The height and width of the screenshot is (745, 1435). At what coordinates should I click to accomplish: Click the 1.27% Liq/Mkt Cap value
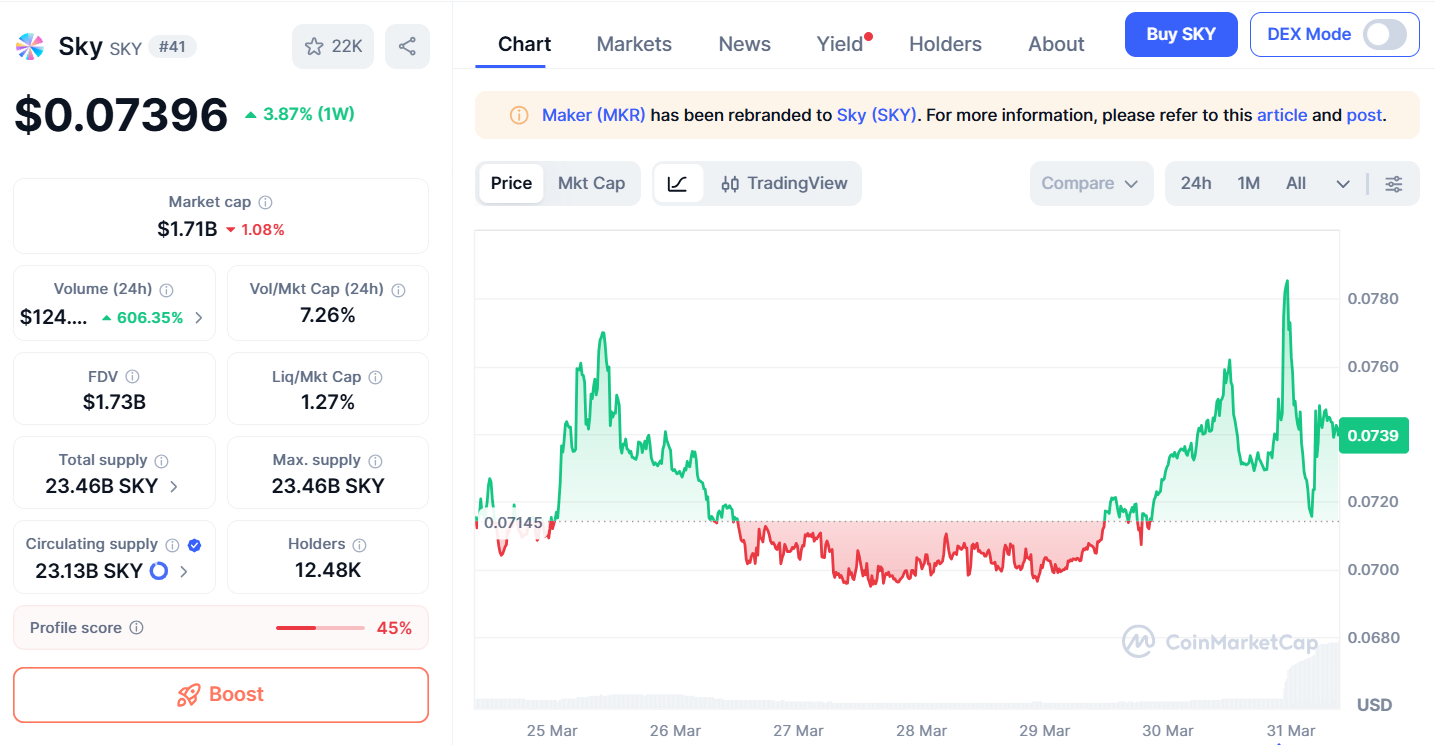(x=328, y=403)
